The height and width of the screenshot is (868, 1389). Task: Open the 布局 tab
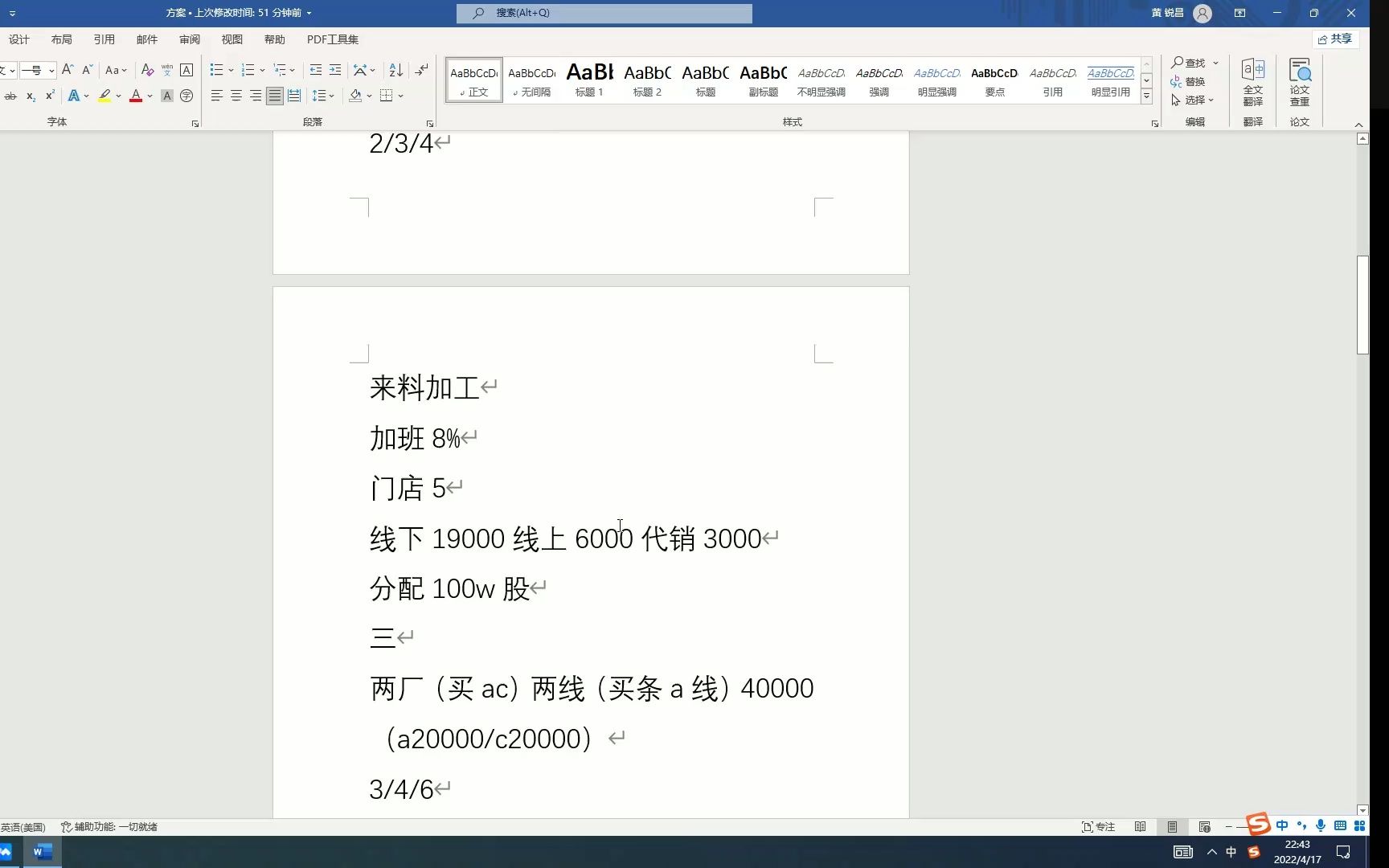tap(61, 39)
